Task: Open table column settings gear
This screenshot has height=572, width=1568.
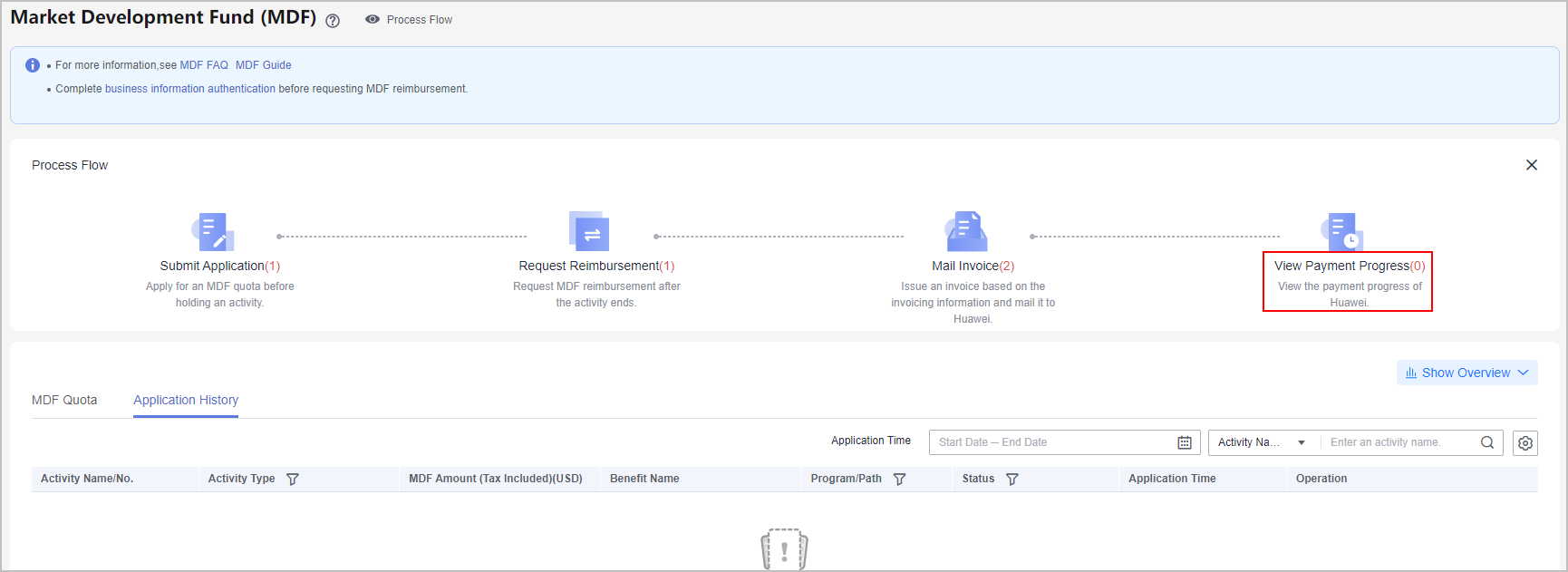Action: pos(1525,443)
